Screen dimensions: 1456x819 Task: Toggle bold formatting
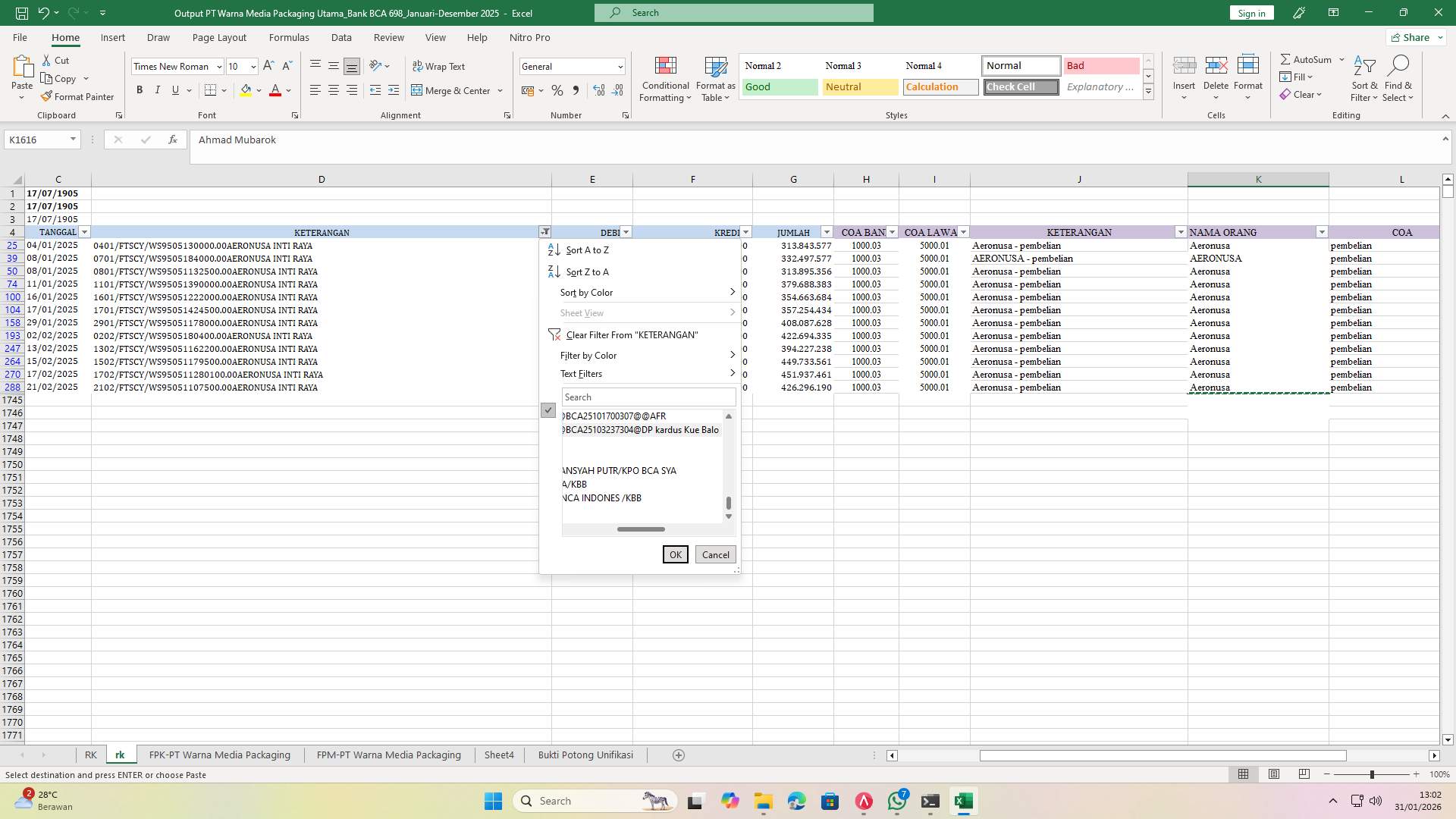click(140, 89)
